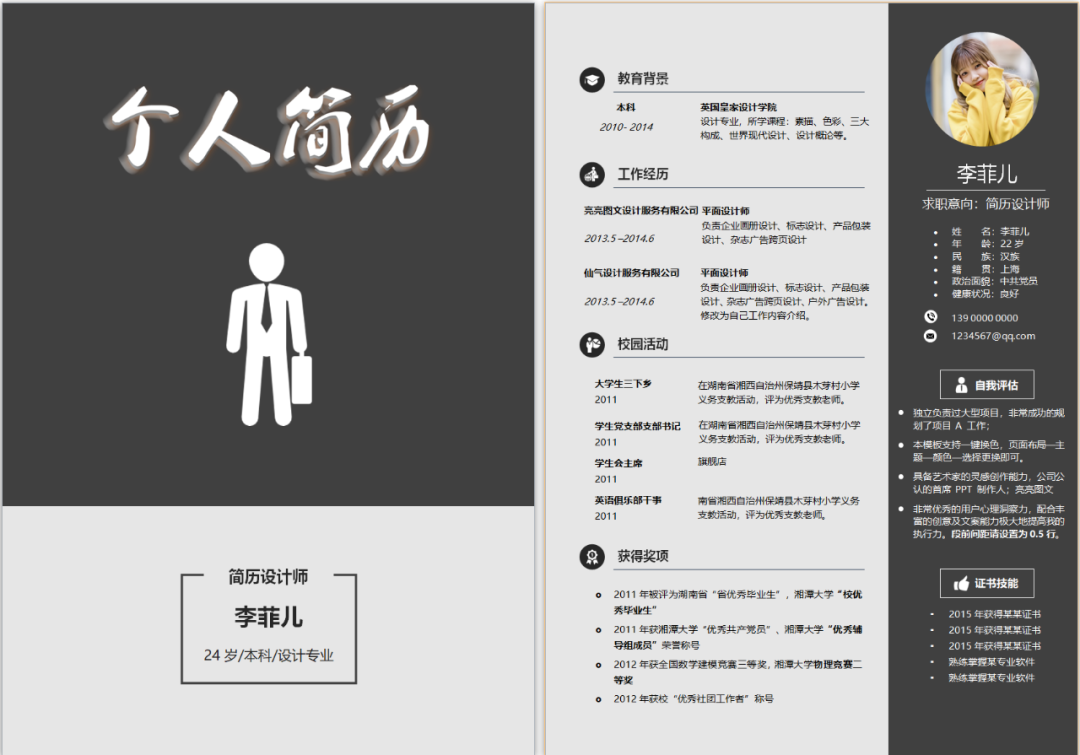Viewport: 1080px width, 755px height.
Task: Click the person icon in 自我评估 box
Action: coord(962,385)
